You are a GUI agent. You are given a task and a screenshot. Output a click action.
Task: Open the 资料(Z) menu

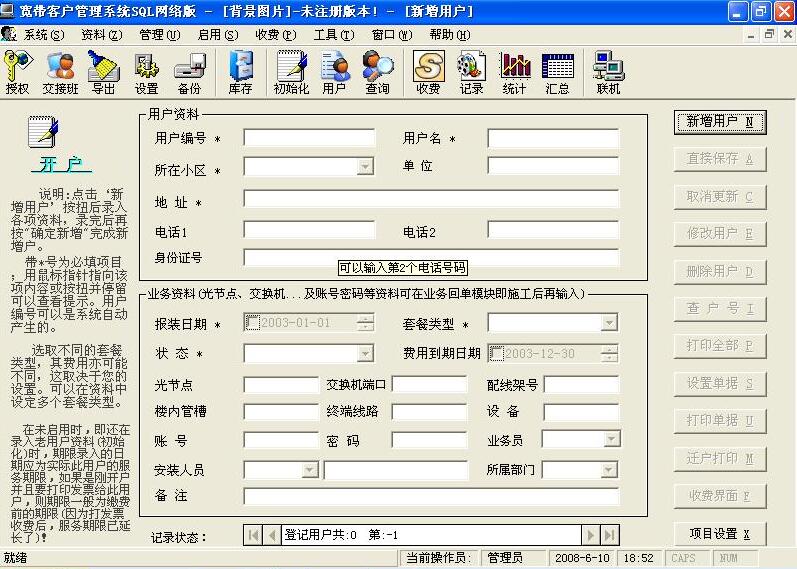click(102, 35)
